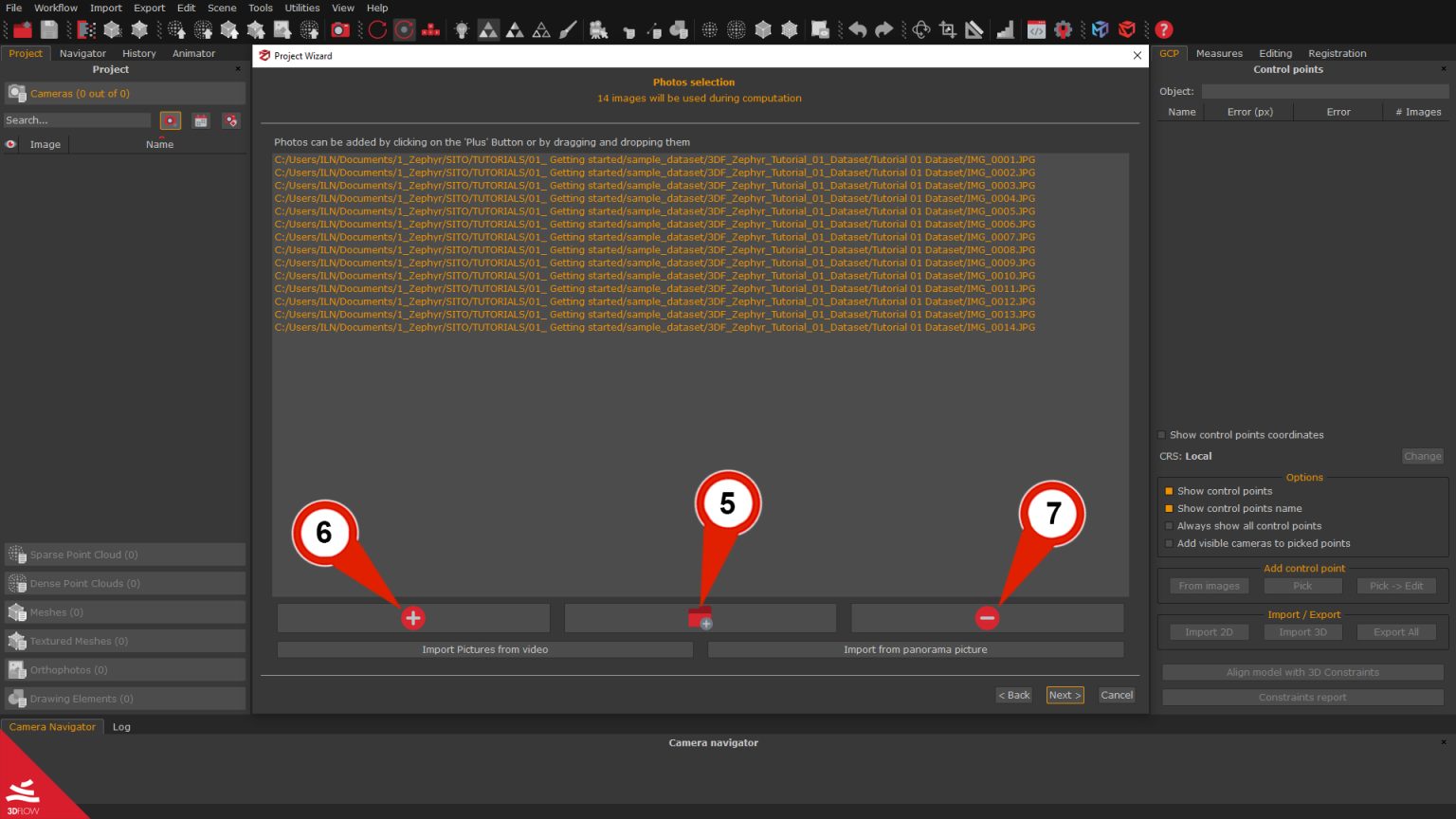
Task: Click the calendar icon beside camera search
Action: 201,120
